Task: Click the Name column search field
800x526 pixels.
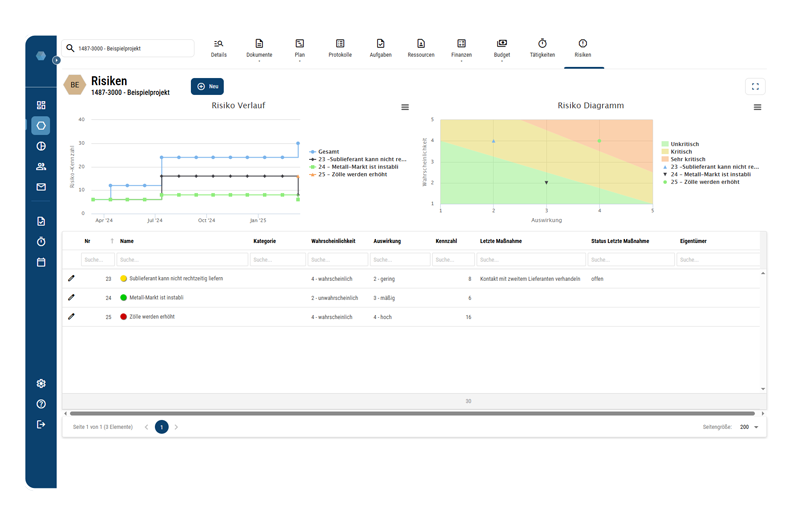Action: 182,260
